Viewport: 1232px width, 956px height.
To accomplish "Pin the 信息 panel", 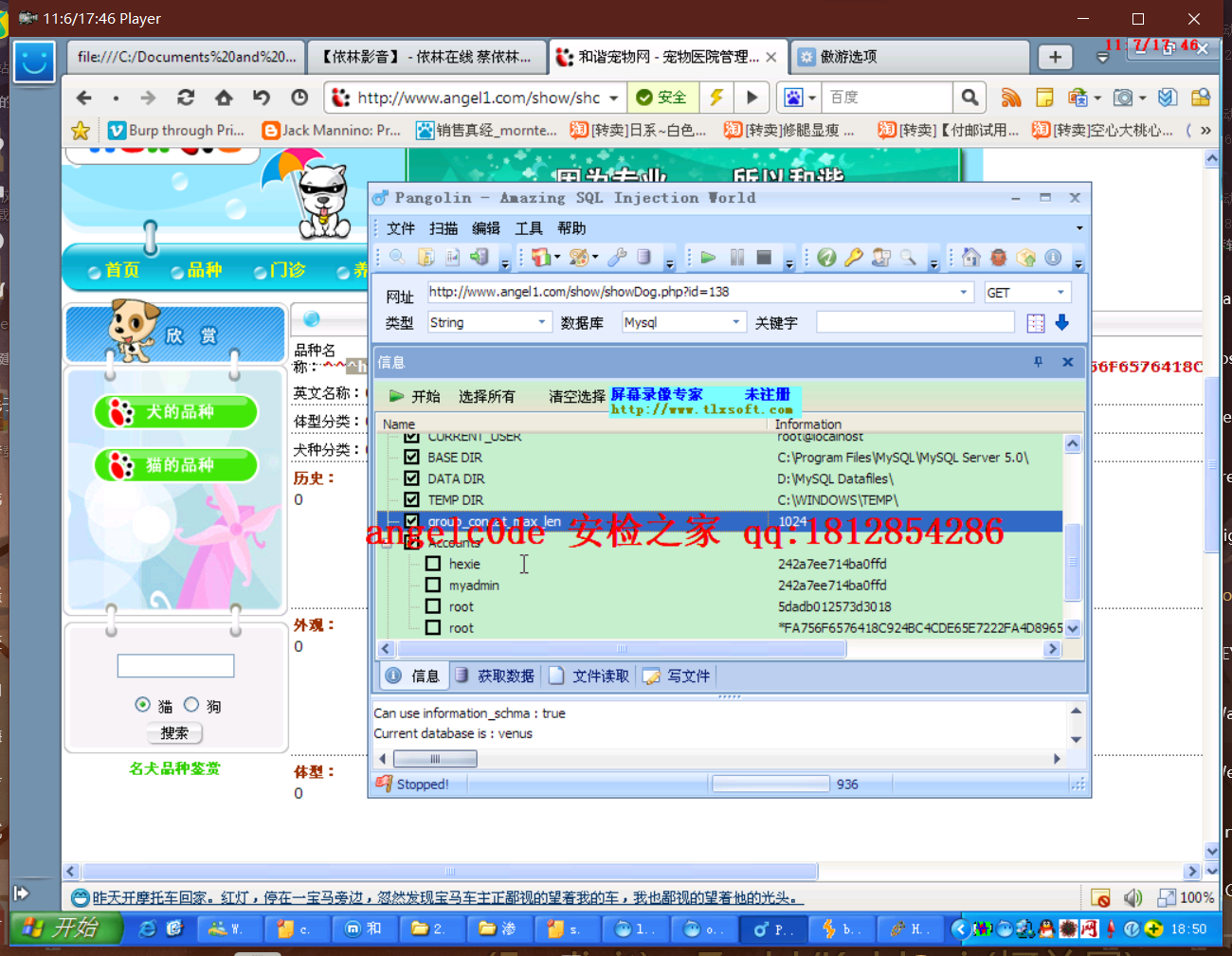I will 1039,362.
